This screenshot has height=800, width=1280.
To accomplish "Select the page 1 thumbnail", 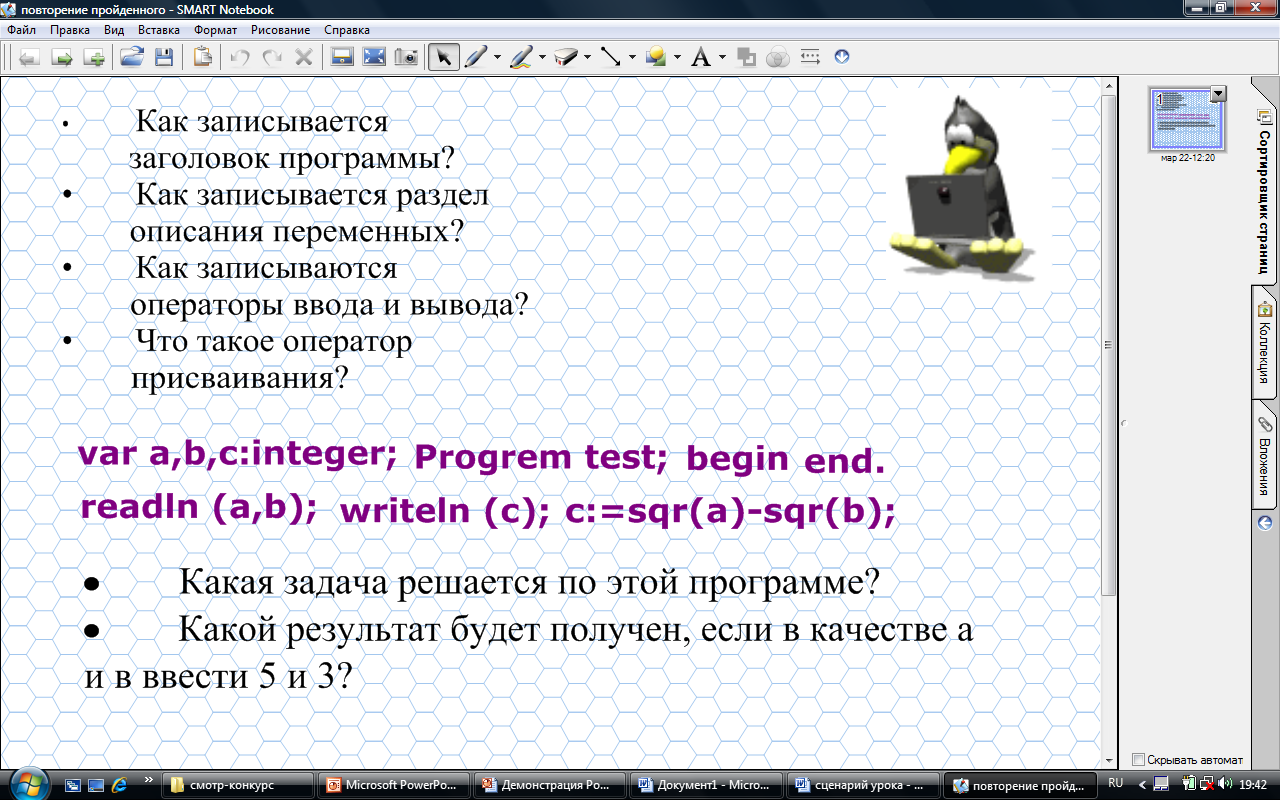I will [1188, 120].
